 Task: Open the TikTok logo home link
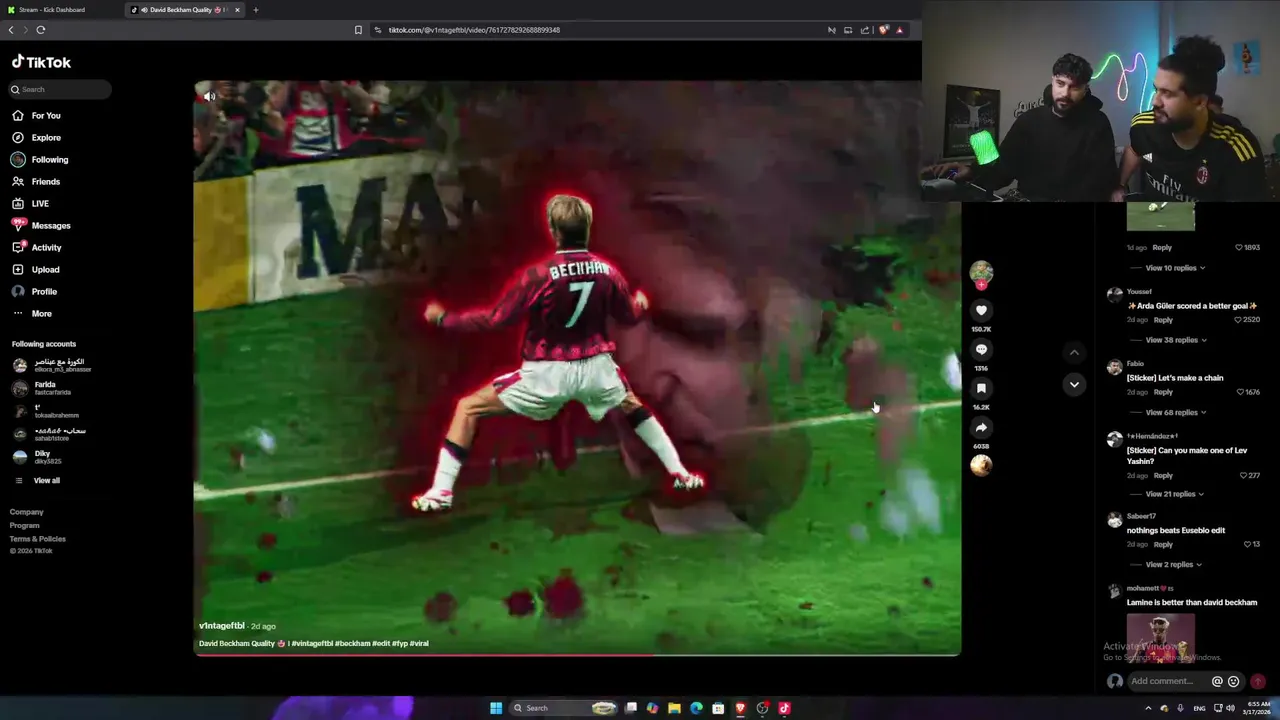[x=41, y=62]
